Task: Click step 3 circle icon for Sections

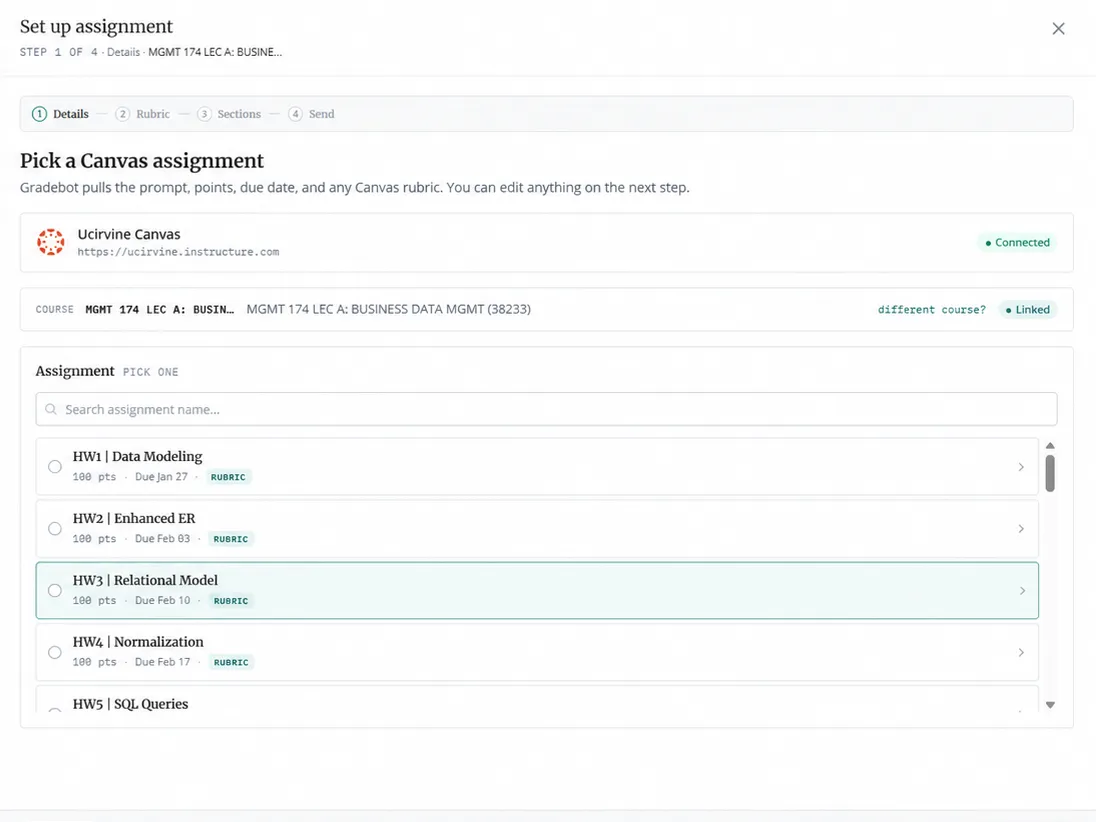Action: (203, 114)
